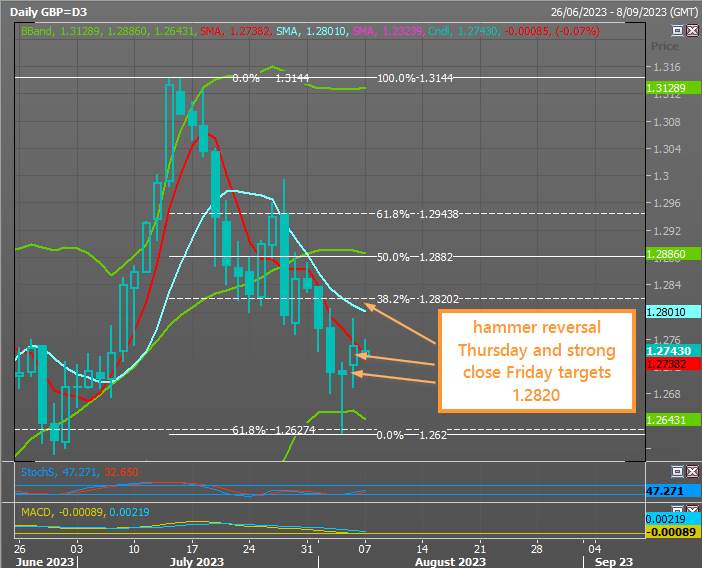Click the 1.292 price axis label
The height and width of the screenshot is (568, 702).
coord(667,231)
